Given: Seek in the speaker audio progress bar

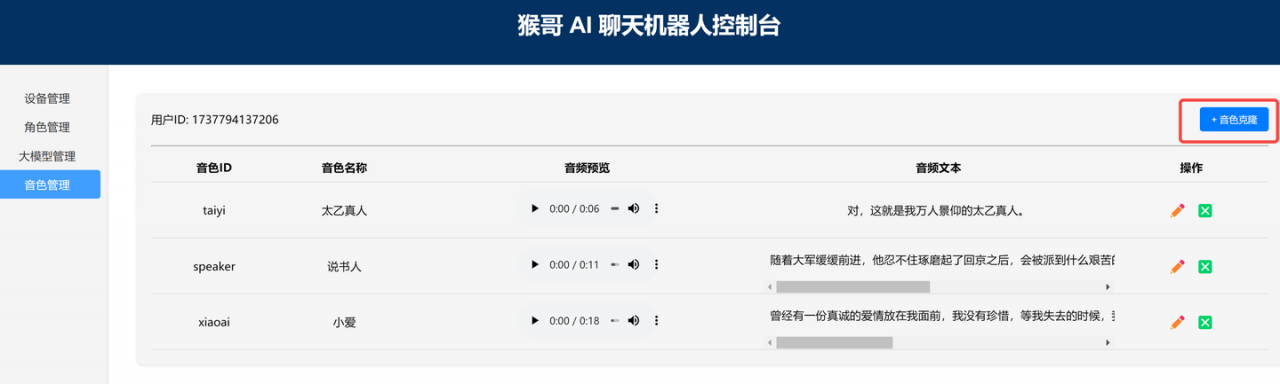Looking at the screenshot, I should click(615, 265).
